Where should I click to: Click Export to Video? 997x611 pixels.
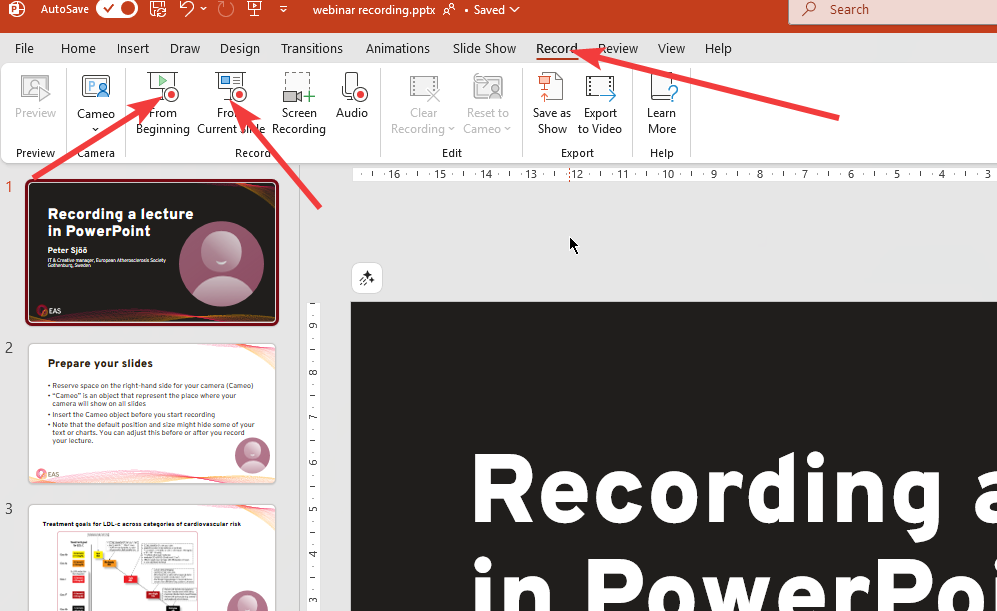600,104
